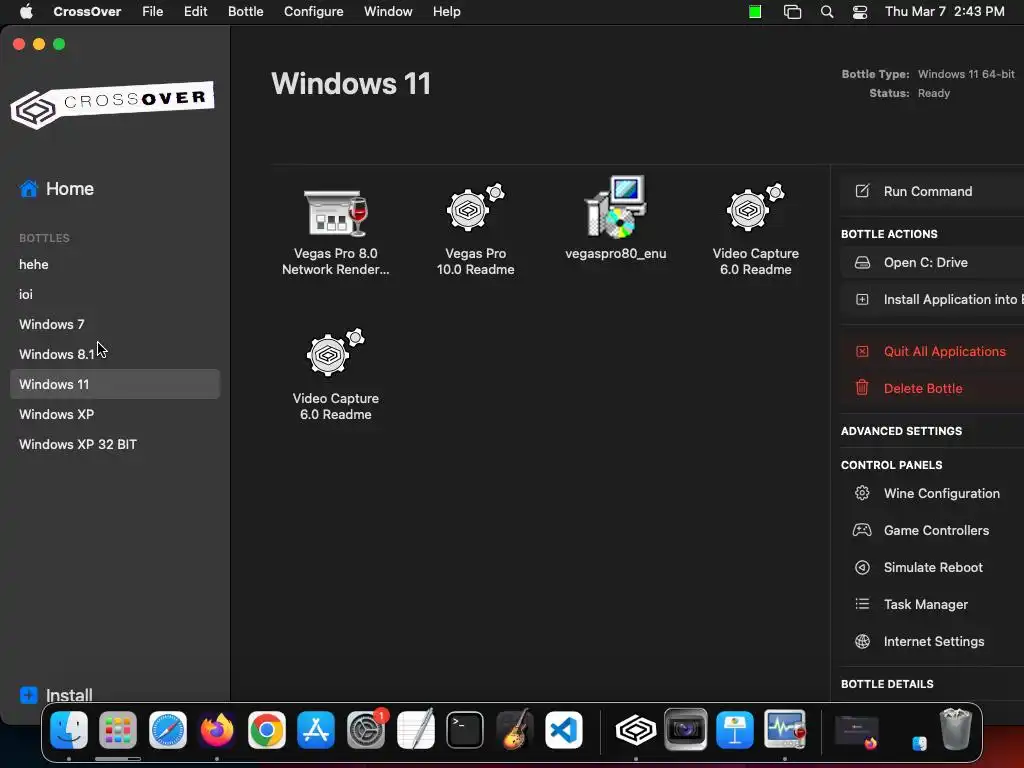1024x768 pixels.
Task: Open Visual Studio Code from the Dock
Action: [564, 730]
